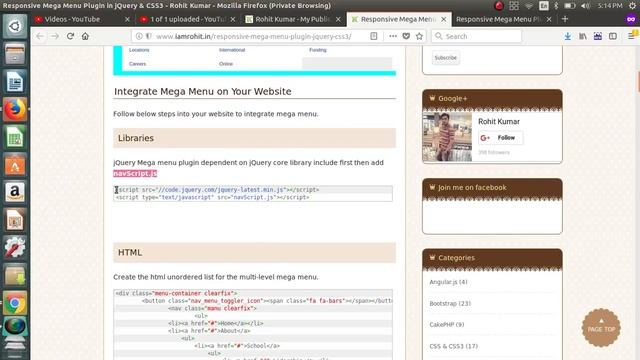Click the Locations link in menu preview
640x360 pixels.
(x=139, y=50)
